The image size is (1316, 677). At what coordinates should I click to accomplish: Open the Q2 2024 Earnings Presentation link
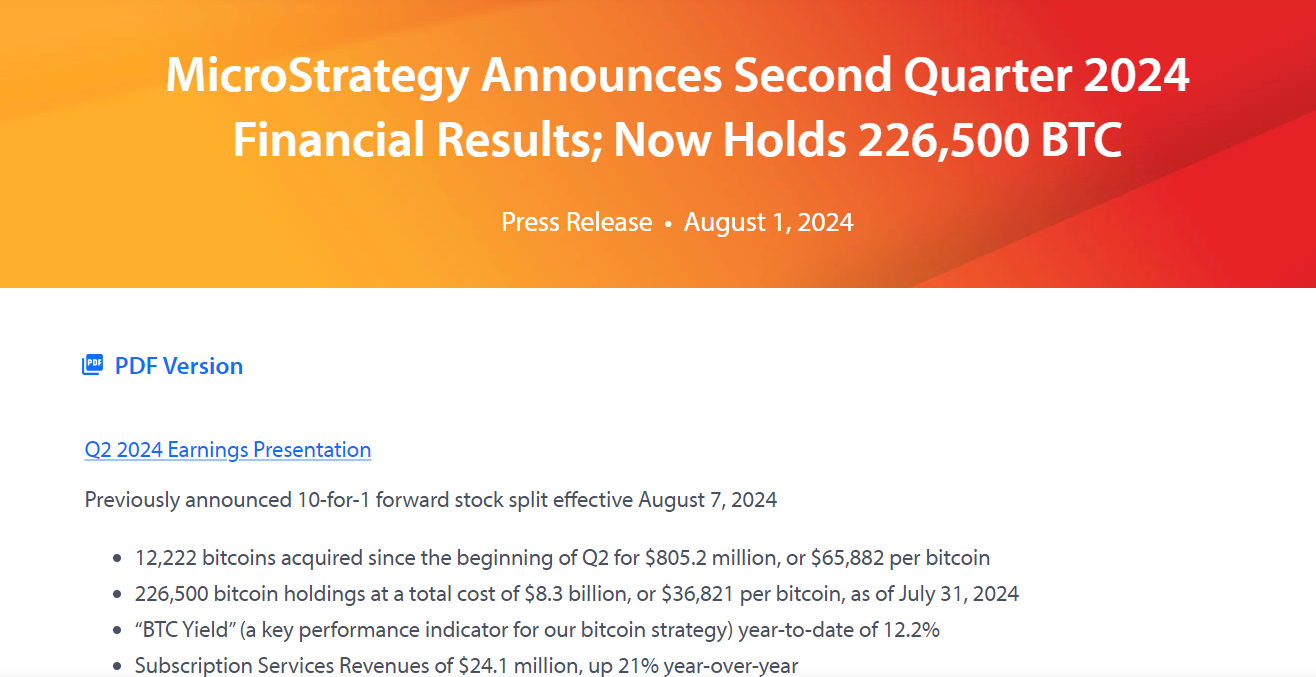click(x=228, y=450)
